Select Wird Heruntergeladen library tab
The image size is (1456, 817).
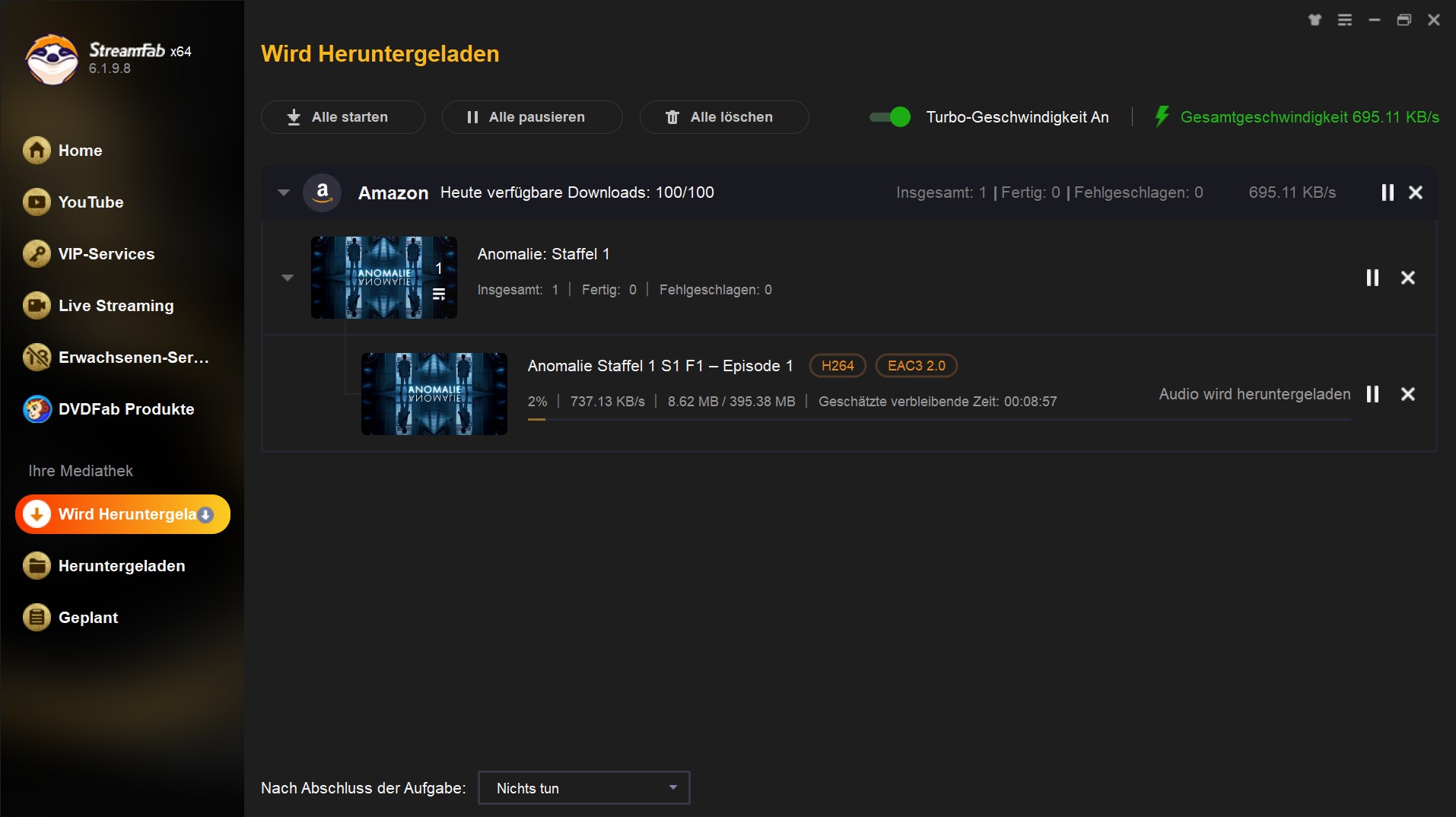[x=122, y=514]
